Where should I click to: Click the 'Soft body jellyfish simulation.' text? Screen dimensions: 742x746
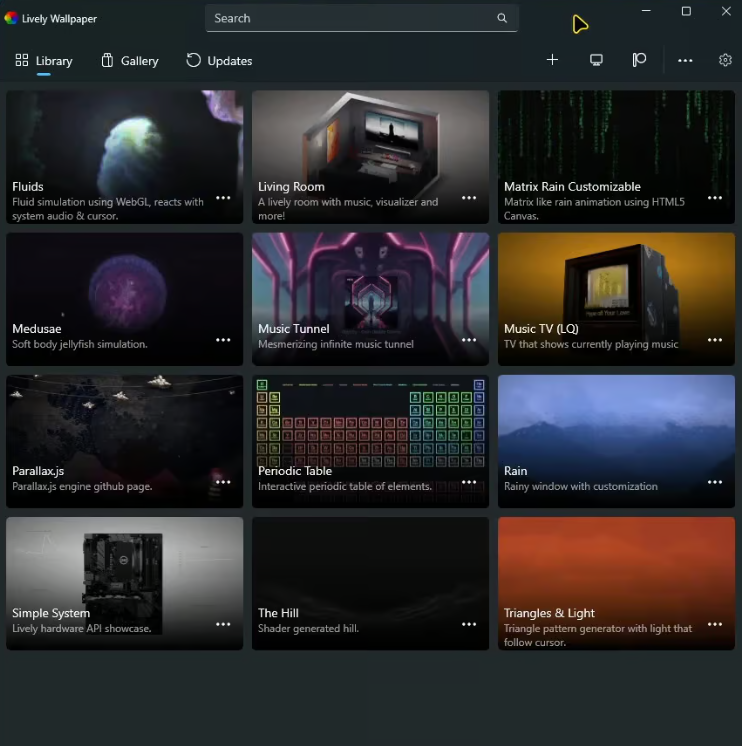click(x=80, y=344)
